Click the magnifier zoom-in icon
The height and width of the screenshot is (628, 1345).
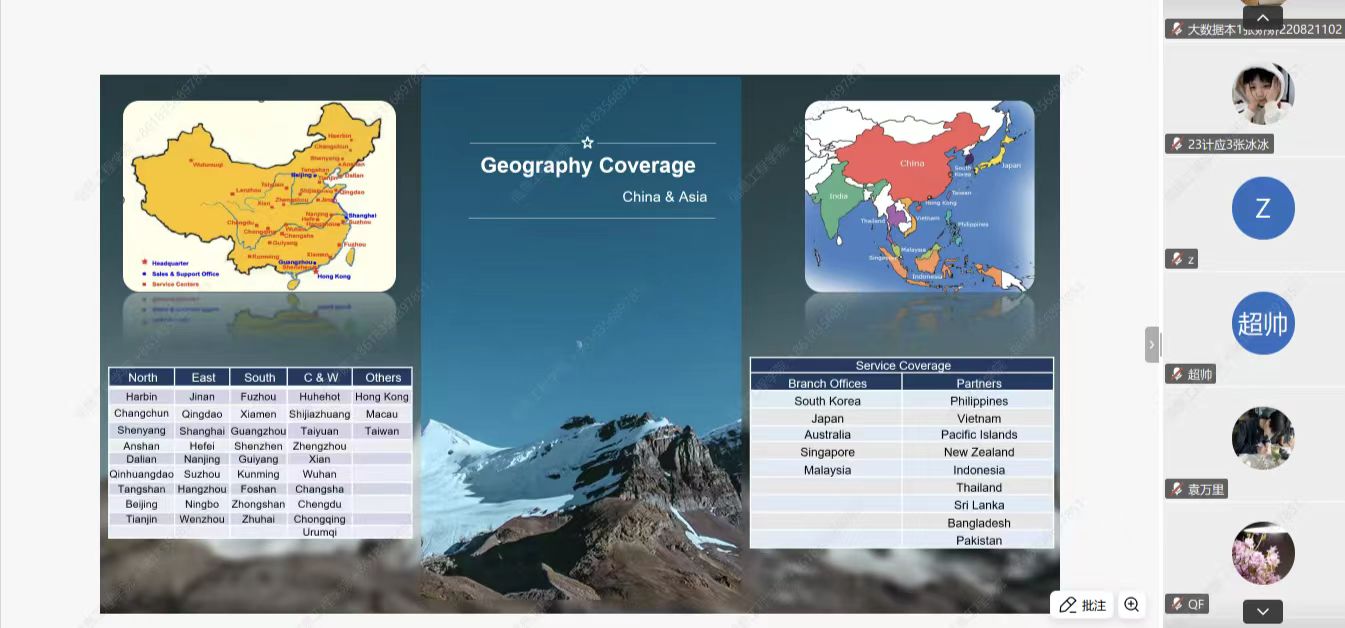pos(1131,605)
